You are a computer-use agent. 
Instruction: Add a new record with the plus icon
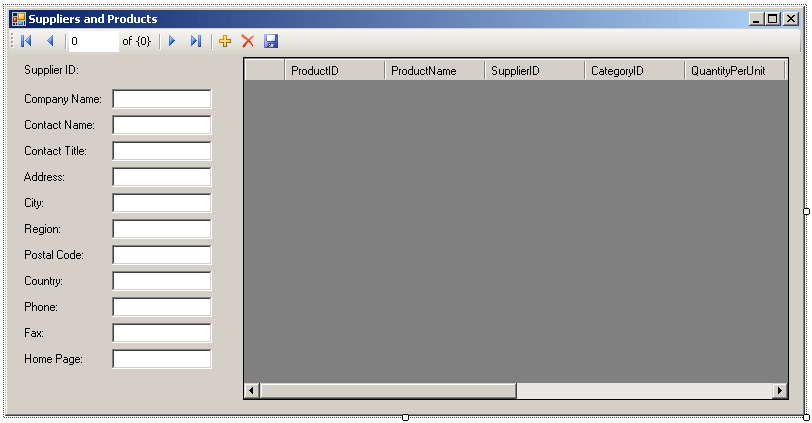(225, 41)
